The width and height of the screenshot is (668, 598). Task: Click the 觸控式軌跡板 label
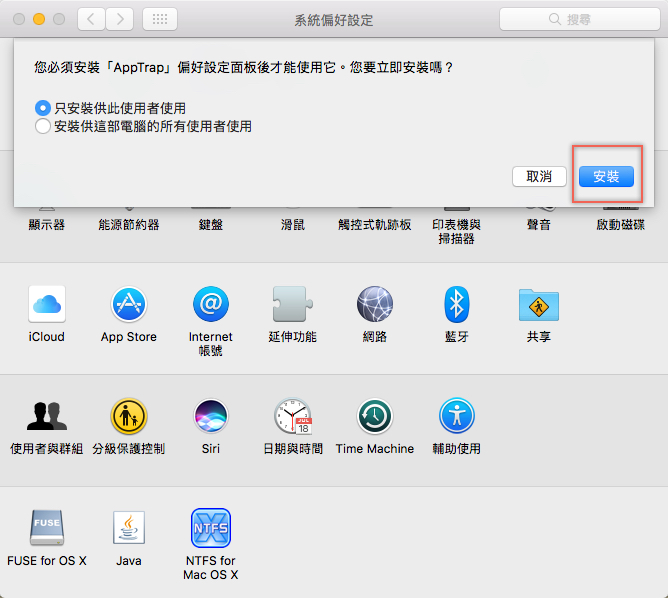click(375, 224)
